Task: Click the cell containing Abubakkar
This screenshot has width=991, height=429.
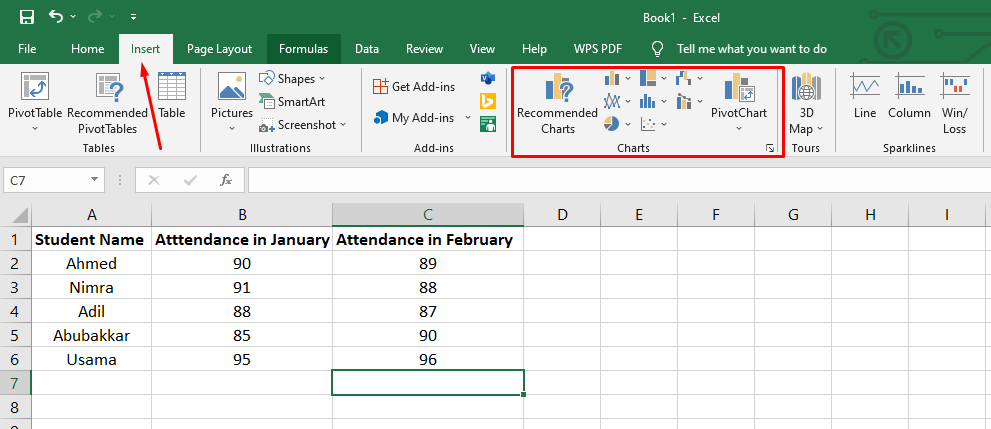Action: point(92,335)
